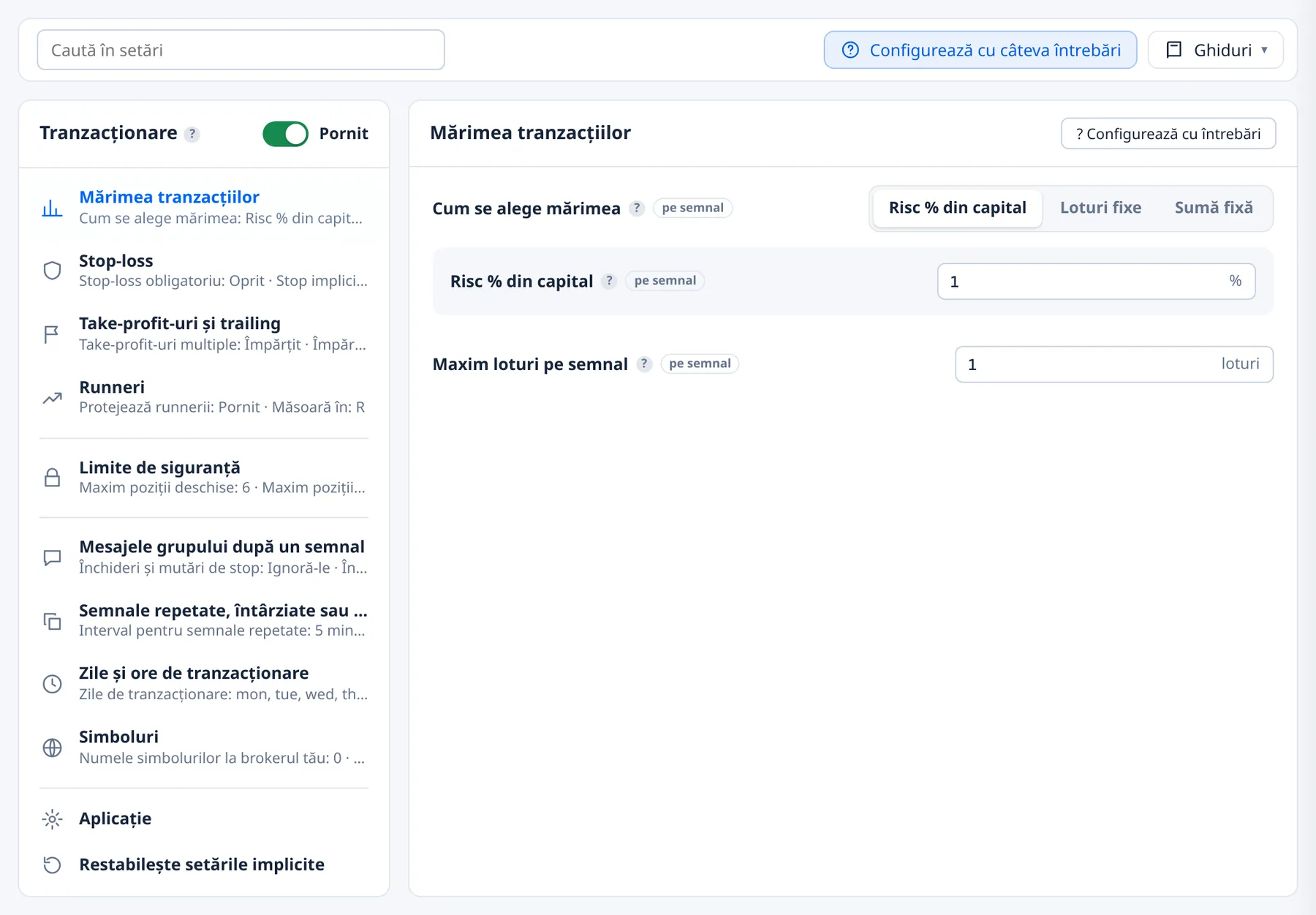Screen dimensions: 1316x915
Task: Click the help icon next to Tranzacționare title
Action: click(x=192, y=134)
